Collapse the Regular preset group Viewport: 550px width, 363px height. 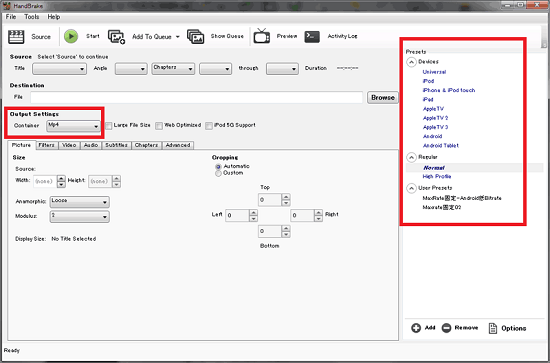pos(411,157)
